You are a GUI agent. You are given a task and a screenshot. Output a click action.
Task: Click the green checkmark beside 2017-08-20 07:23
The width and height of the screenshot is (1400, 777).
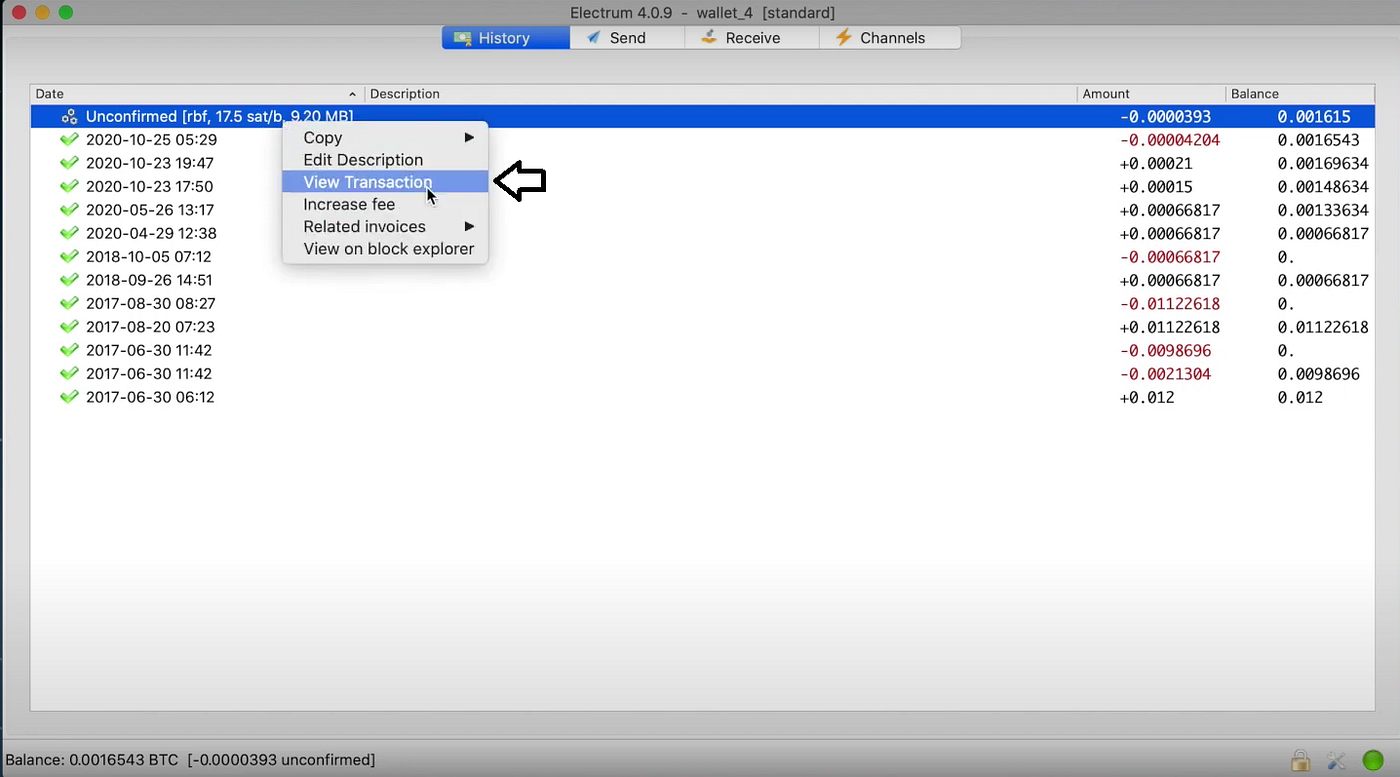coord(69,327)
